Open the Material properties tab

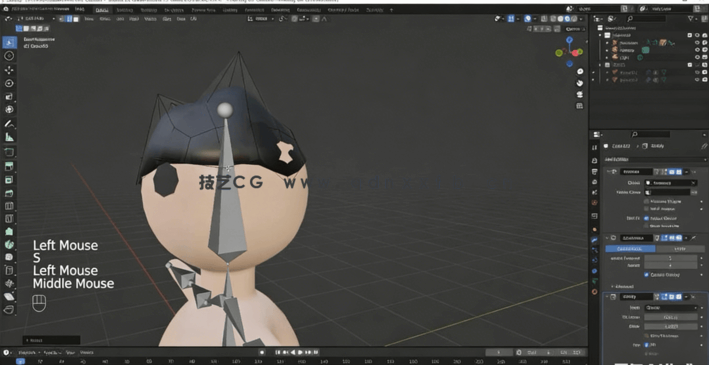tap(595, 292)
